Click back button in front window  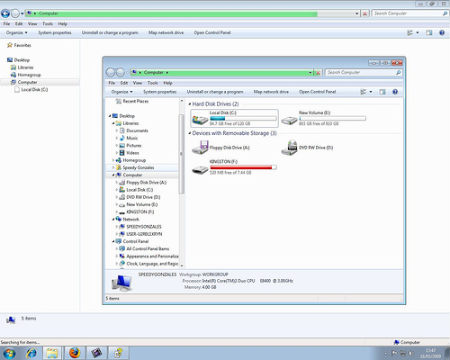[x=110, y=72]
